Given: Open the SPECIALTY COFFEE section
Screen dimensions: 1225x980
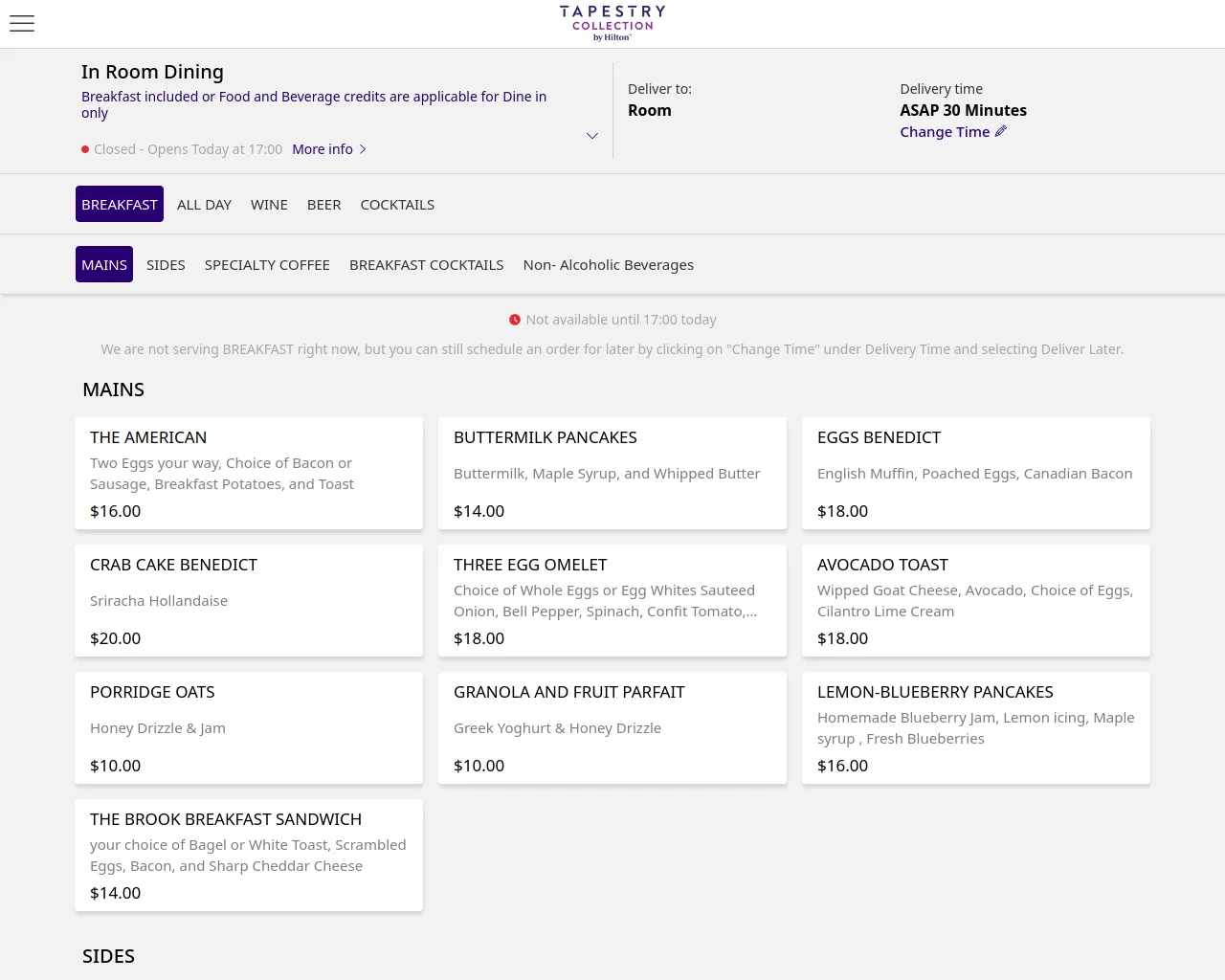Looking at the screenshot, I should [x=267, y=264].
